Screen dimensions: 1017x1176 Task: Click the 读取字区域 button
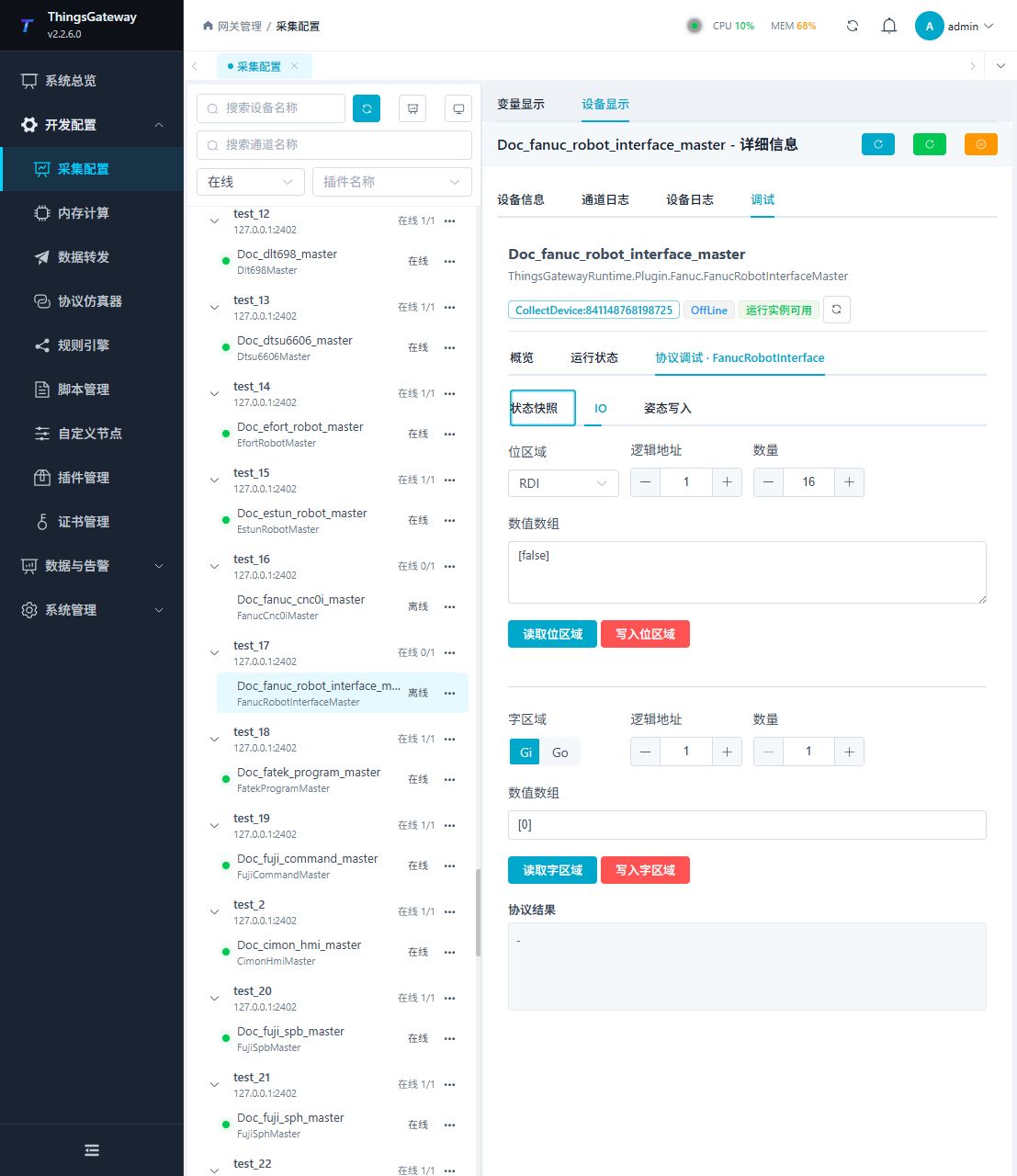click(x=552, y=870)
